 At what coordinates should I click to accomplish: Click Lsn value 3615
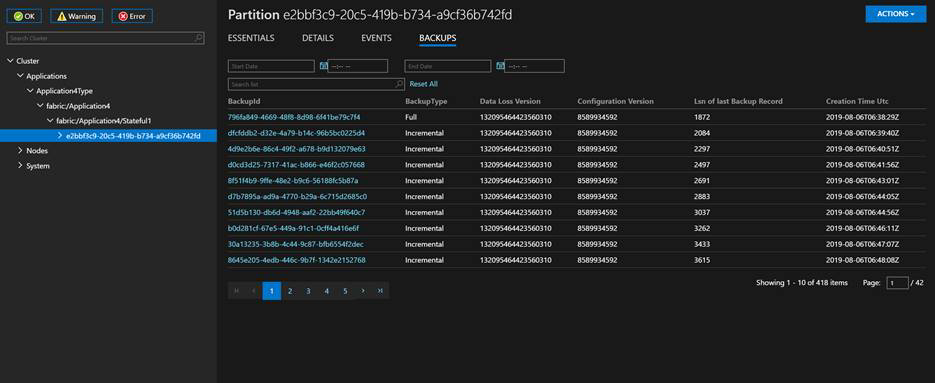coord(702,260)
